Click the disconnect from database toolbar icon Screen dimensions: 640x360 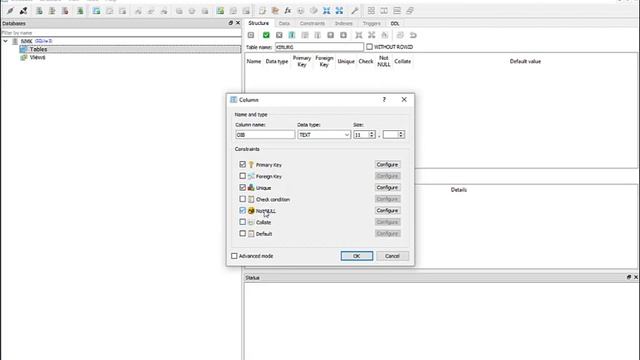pyautogui.click(x=24, y=11)
